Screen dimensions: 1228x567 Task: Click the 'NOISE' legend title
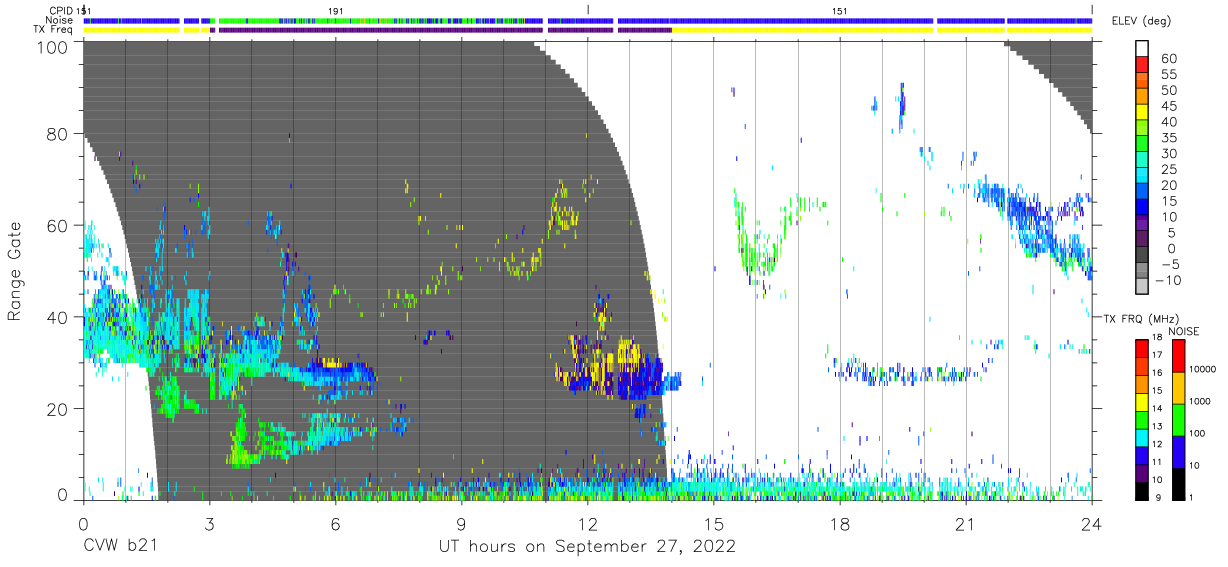1186,331
